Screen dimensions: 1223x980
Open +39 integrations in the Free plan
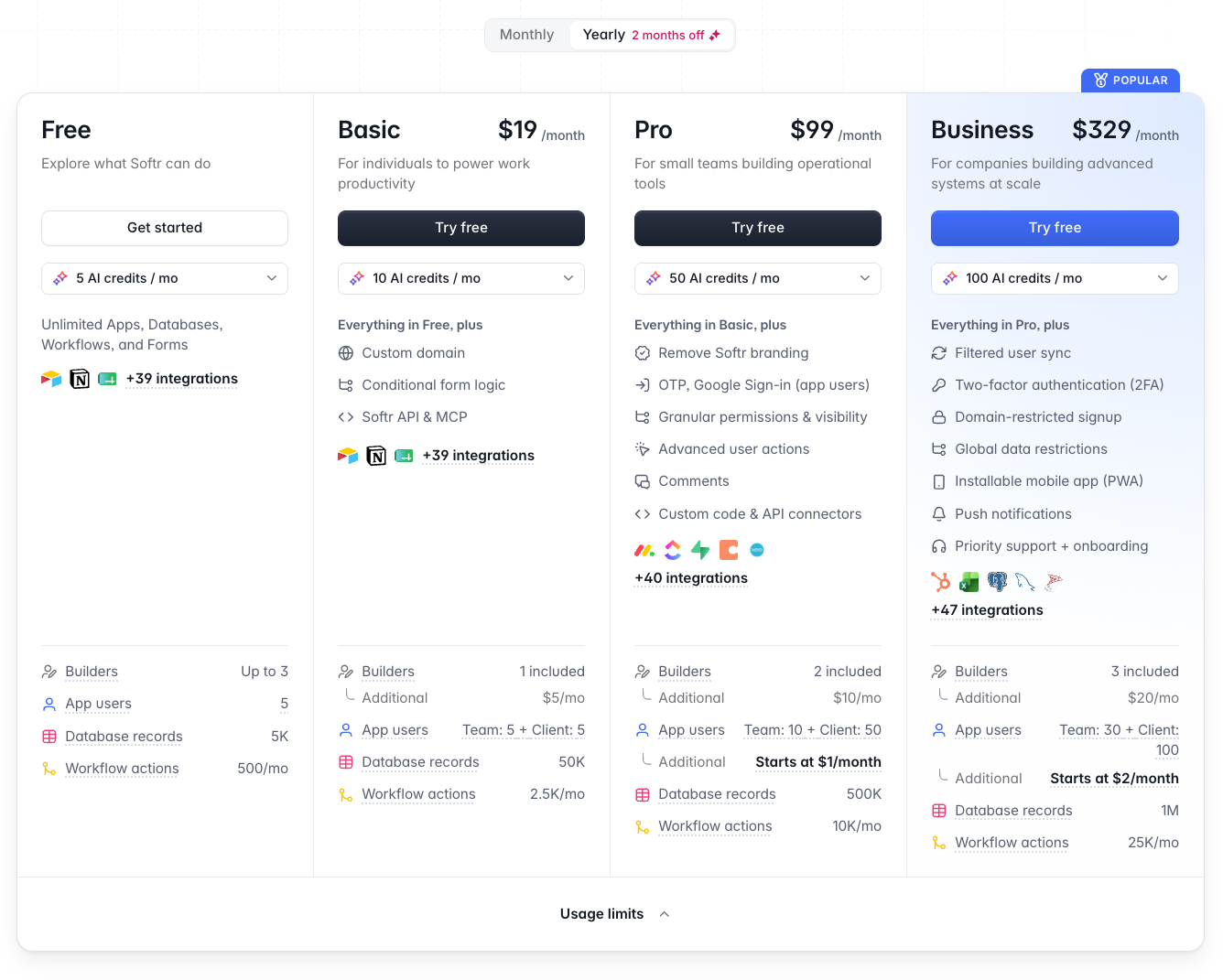(182, 379)
